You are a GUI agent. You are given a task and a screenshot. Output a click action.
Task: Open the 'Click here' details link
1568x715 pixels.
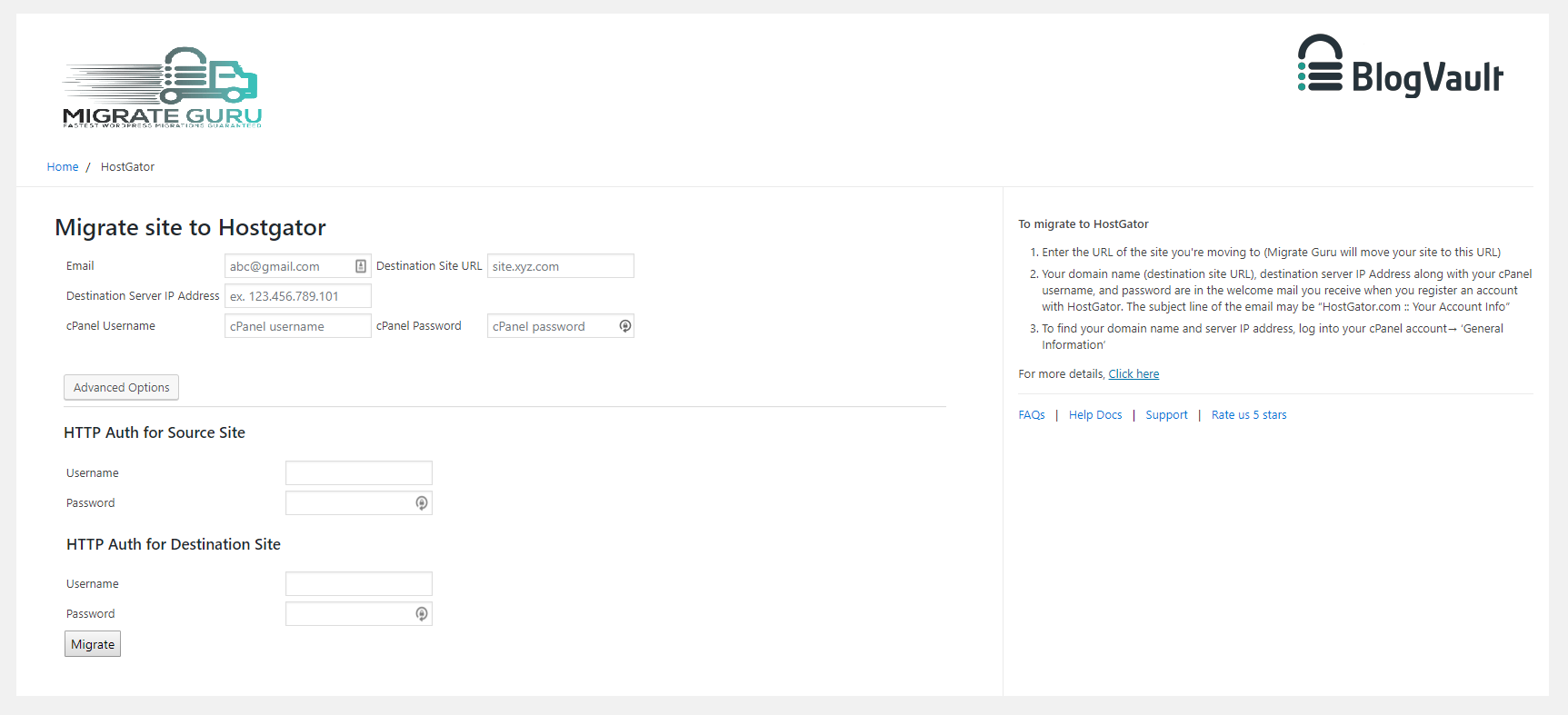pyautogui.click(x=1134, y=374)
